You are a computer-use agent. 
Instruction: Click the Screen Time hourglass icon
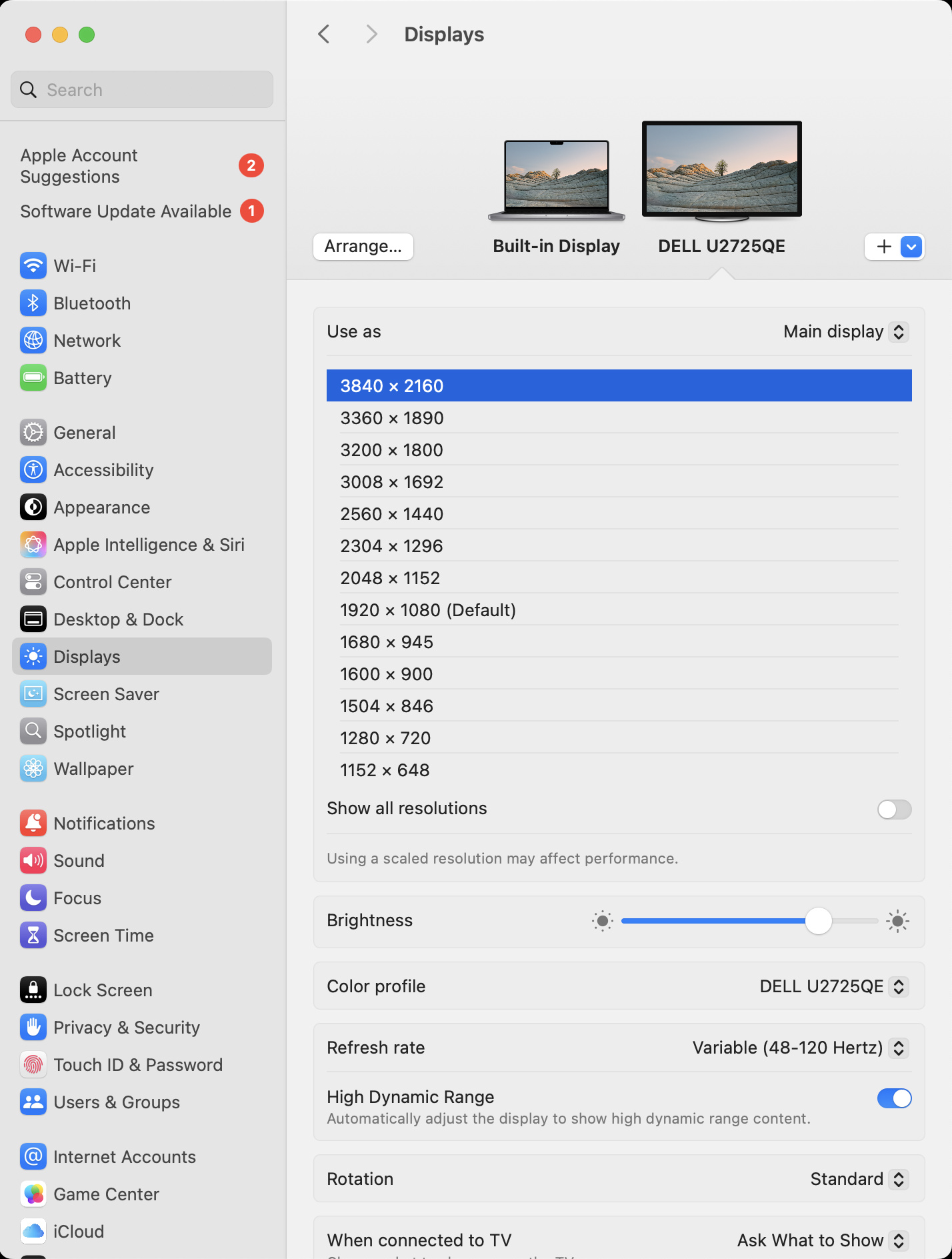(x=33, y=936)
